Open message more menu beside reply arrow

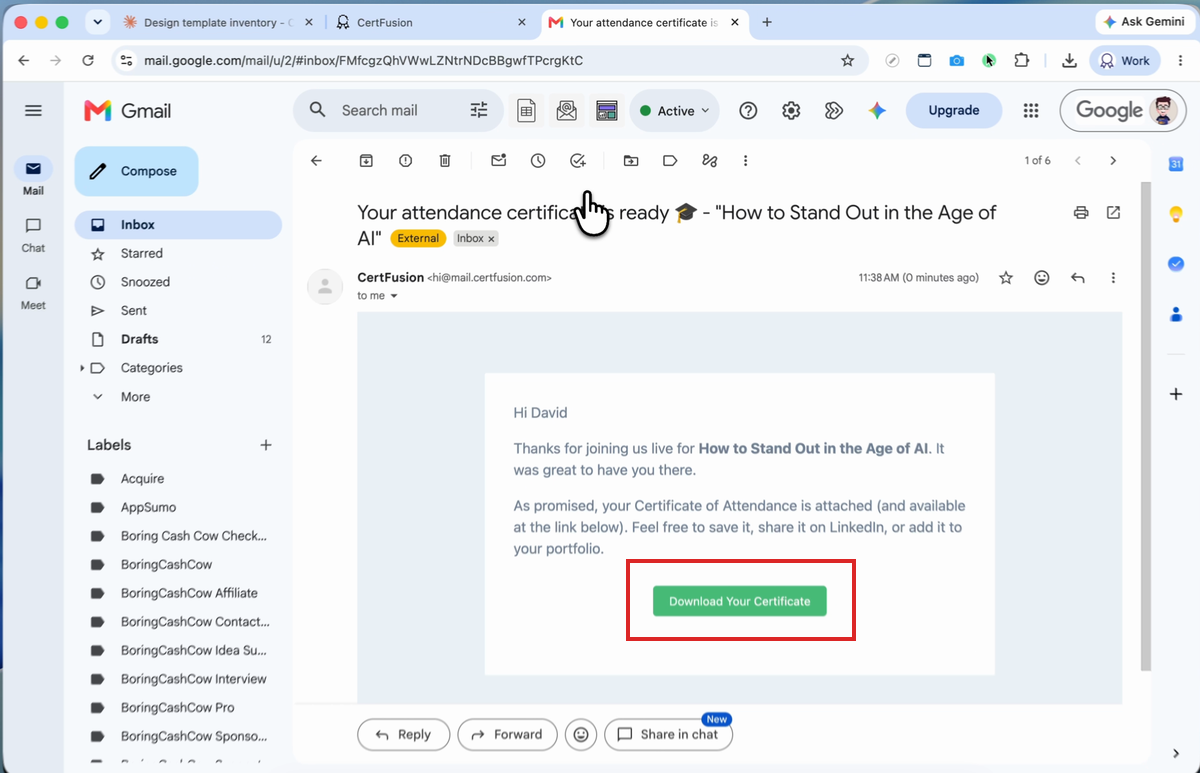[1113, 278]
